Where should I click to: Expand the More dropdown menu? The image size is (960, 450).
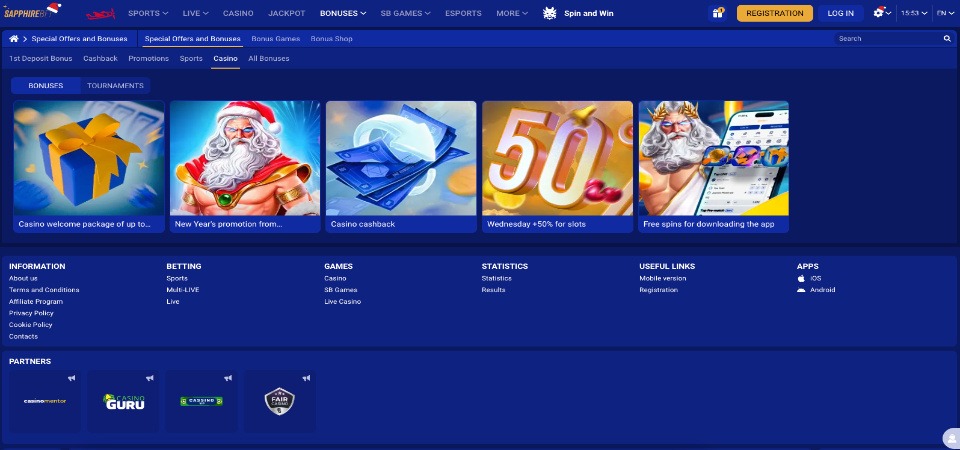click(512, 13)
